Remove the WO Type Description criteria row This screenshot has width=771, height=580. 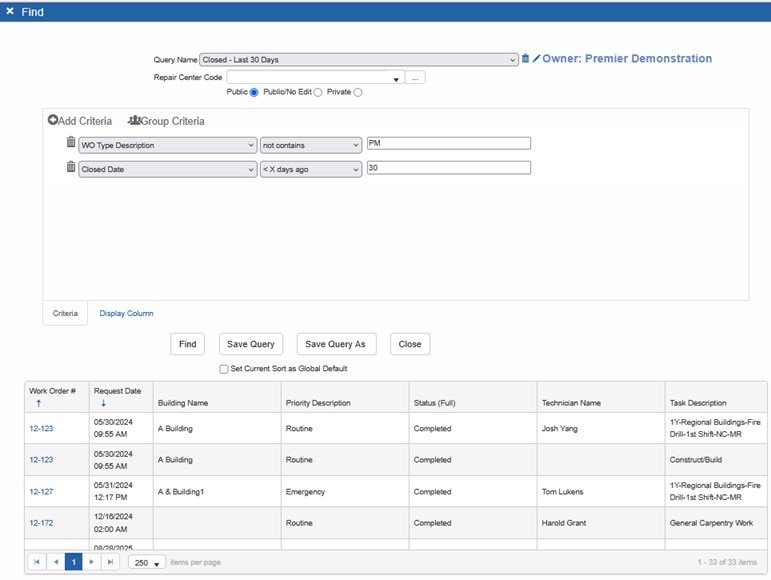(x=71, y=143)
